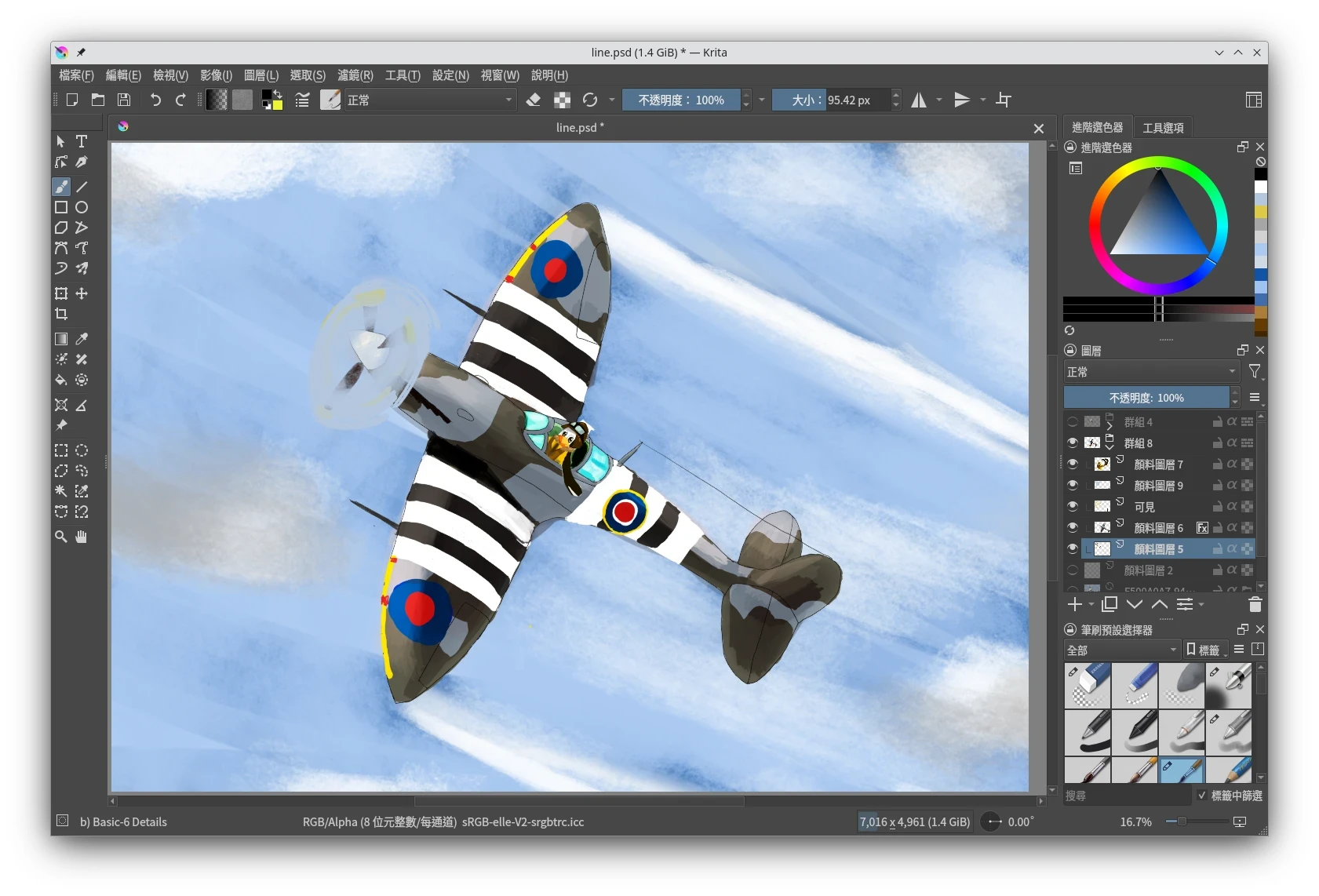
Task: Choose the Transform tool
Action: point(60,293)
